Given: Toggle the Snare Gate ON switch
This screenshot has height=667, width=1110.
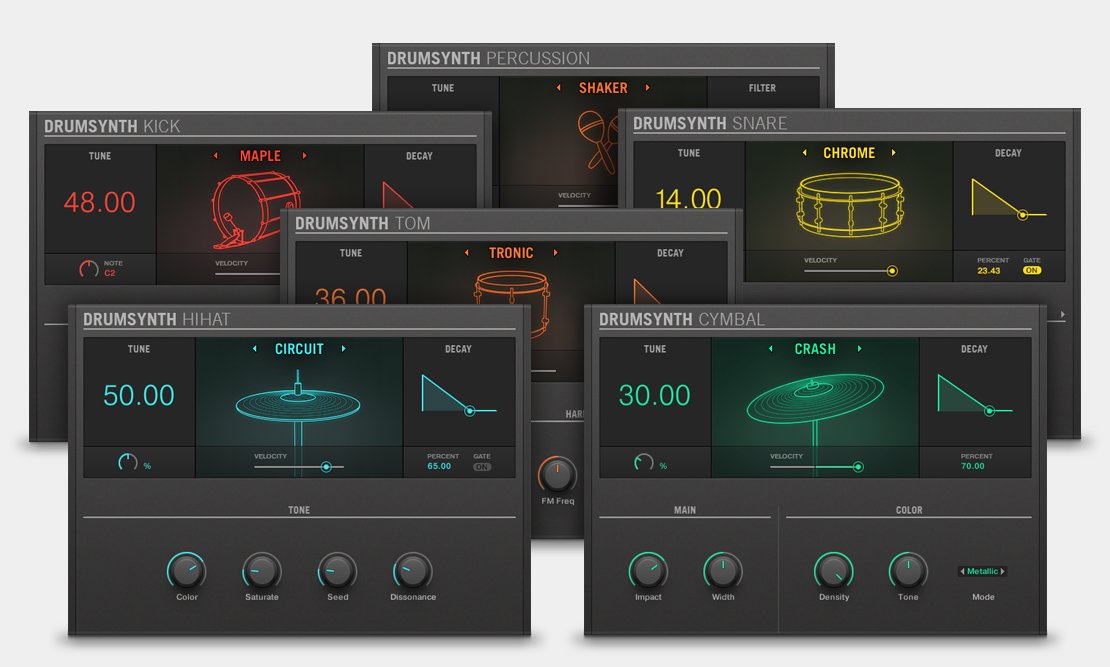Looking at the screenshot, I should [1032, 270].
